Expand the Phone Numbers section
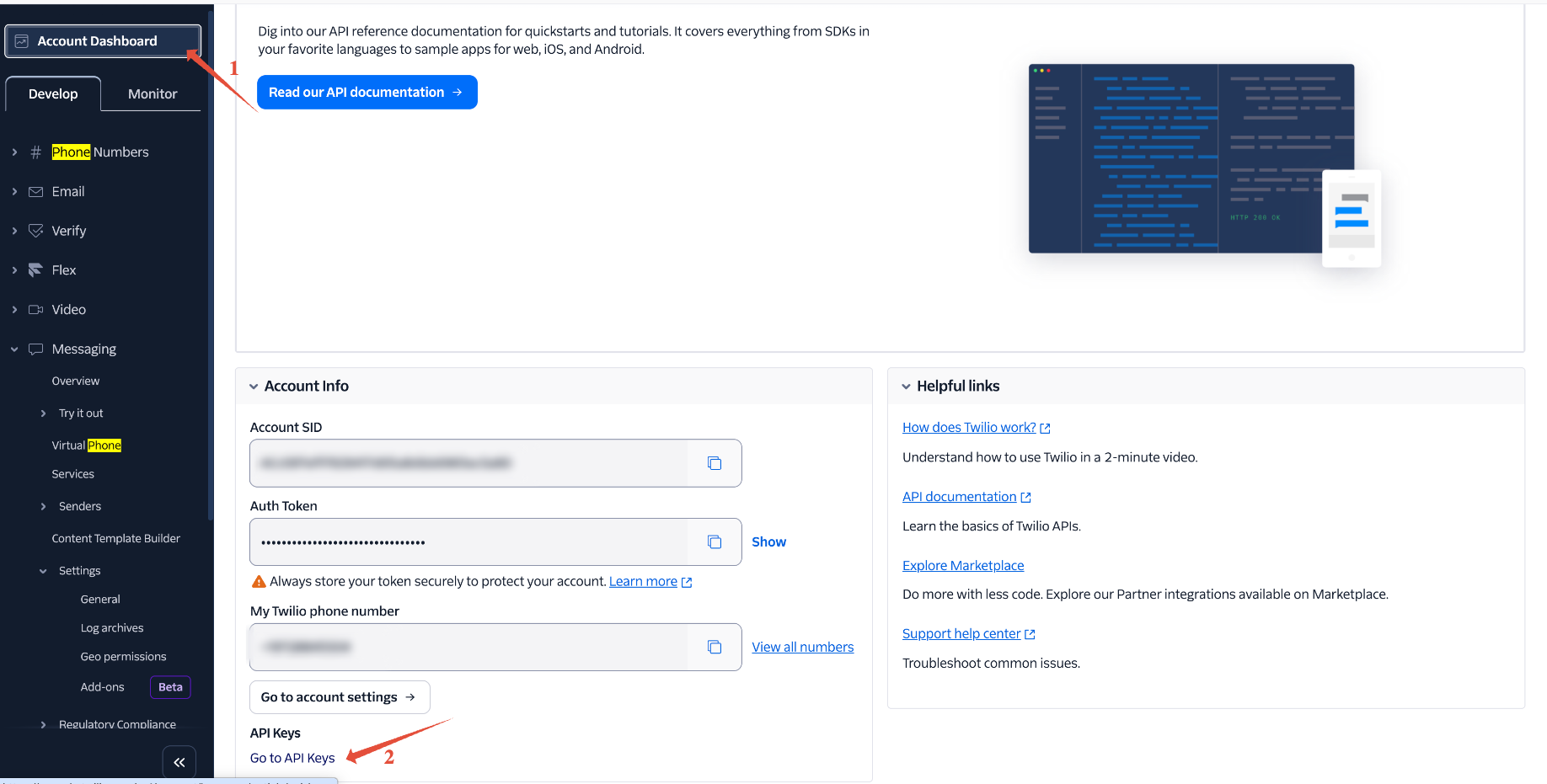Viewport: 1547px width, 784px height. (14, 152)
